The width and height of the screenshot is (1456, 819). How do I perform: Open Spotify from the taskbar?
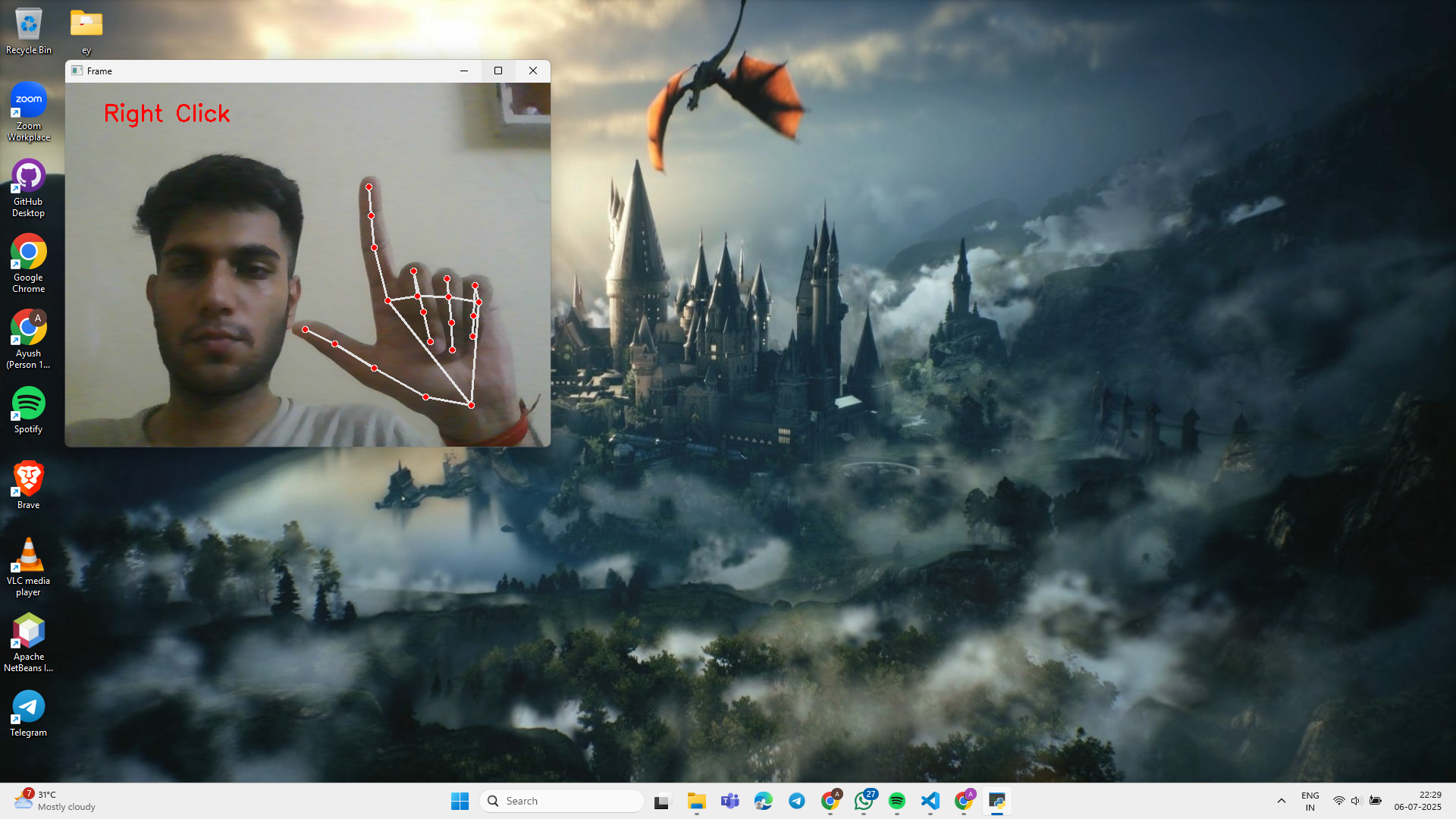pos(896,801)
